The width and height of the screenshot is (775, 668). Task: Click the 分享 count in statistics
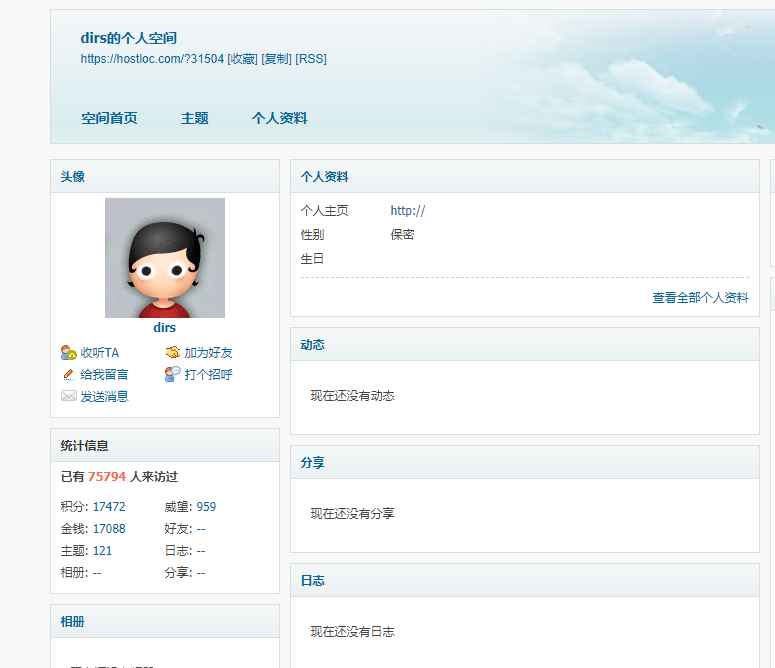click(x=201, y=573)
